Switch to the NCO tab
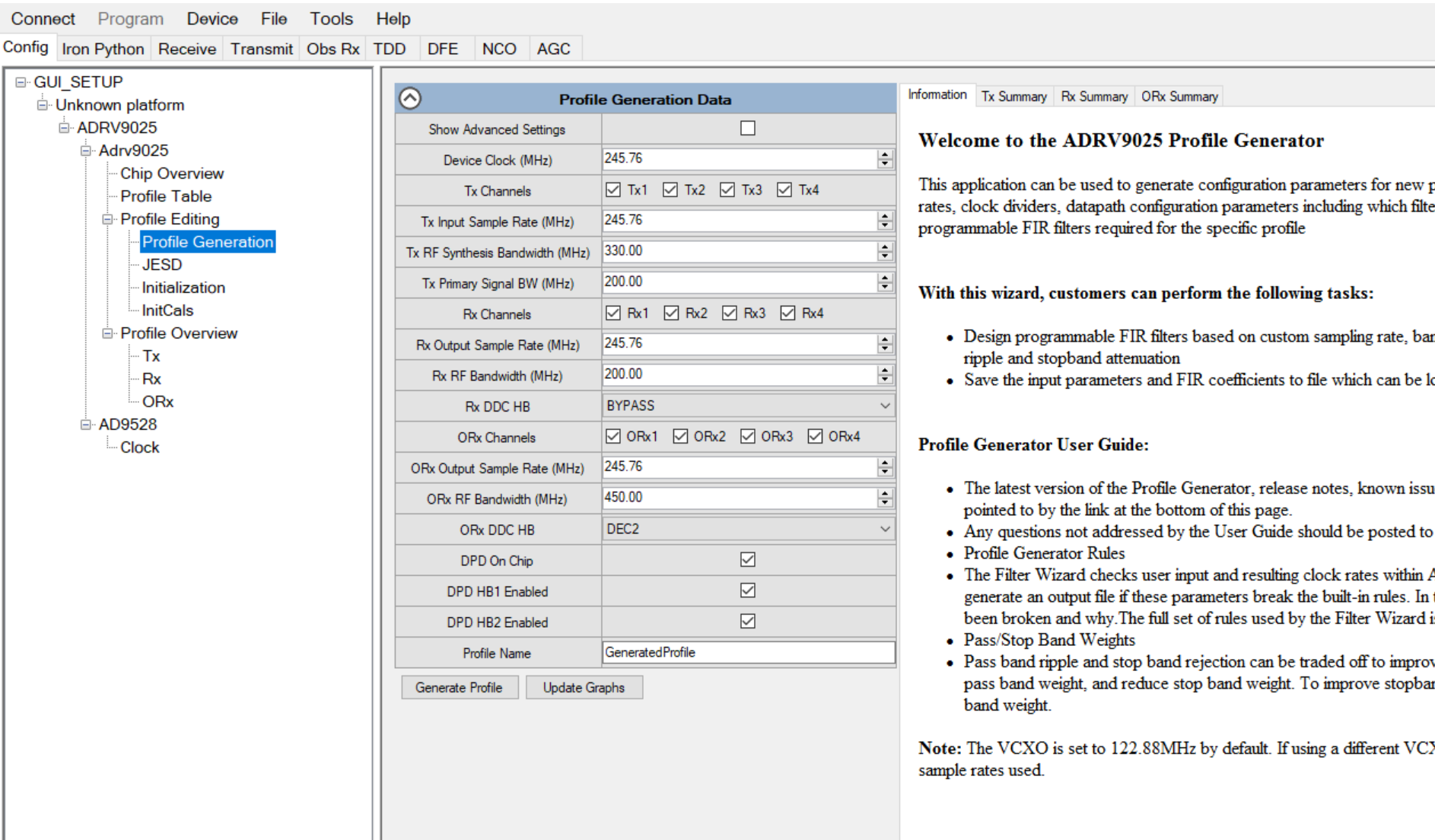Image resolution: width=1435 pixels, height=840 pixels. pos(499,49)
